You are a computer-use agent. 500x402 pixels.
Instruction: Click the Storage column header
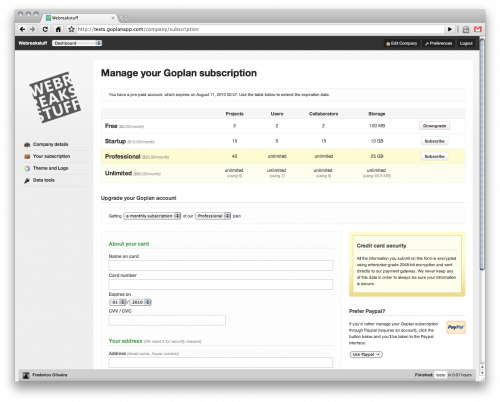(x=377, y=114)
